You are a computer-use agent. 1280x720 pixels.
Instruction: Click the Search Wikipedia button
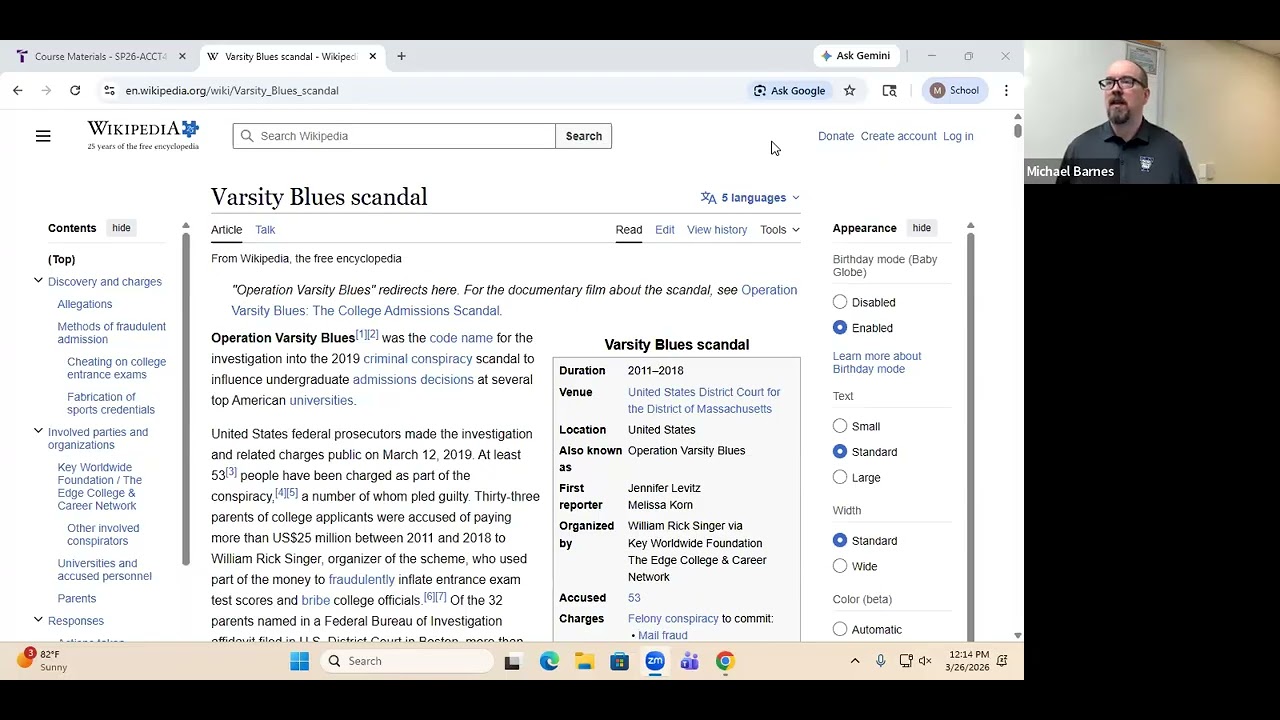coord(584,136)
